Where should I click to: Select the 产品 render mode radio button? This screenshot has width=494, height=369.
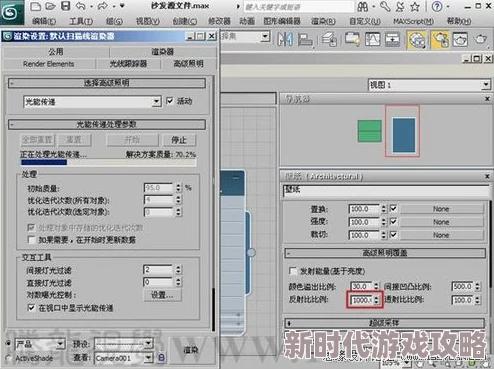click(x=8, y=343)
